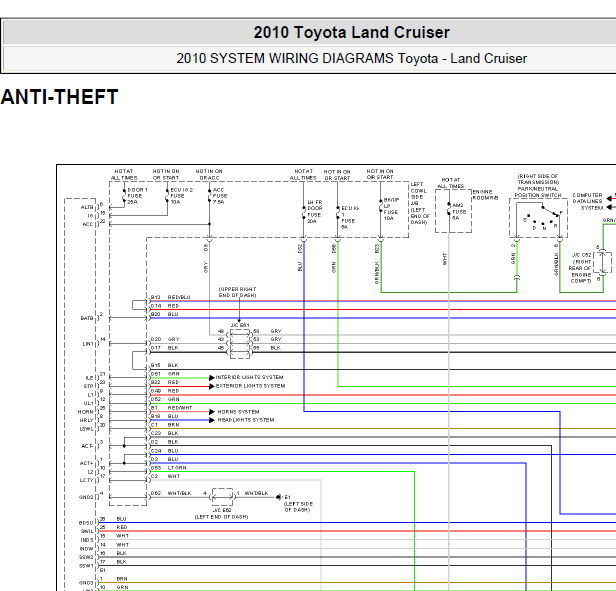616x591 pixels.
Task: Click the 'ACC FUSE 7.5A' label
Action: pyautogui.click(x=220, y=196)
